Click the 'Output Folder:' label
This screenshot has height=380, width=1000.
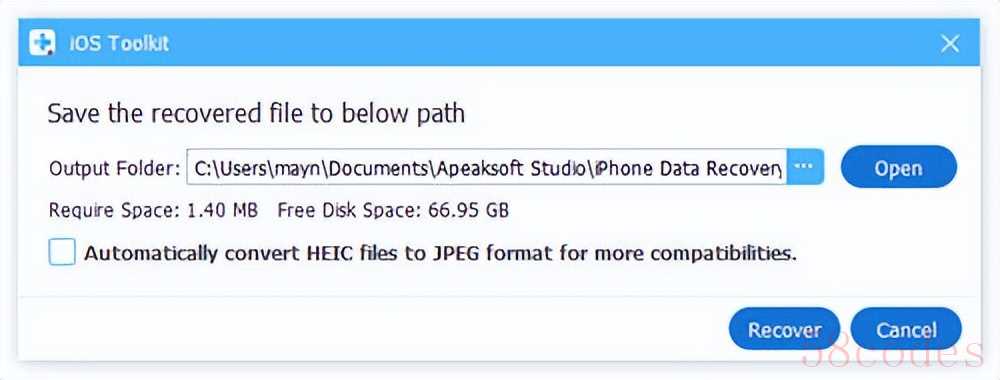[x=115, y=168]
